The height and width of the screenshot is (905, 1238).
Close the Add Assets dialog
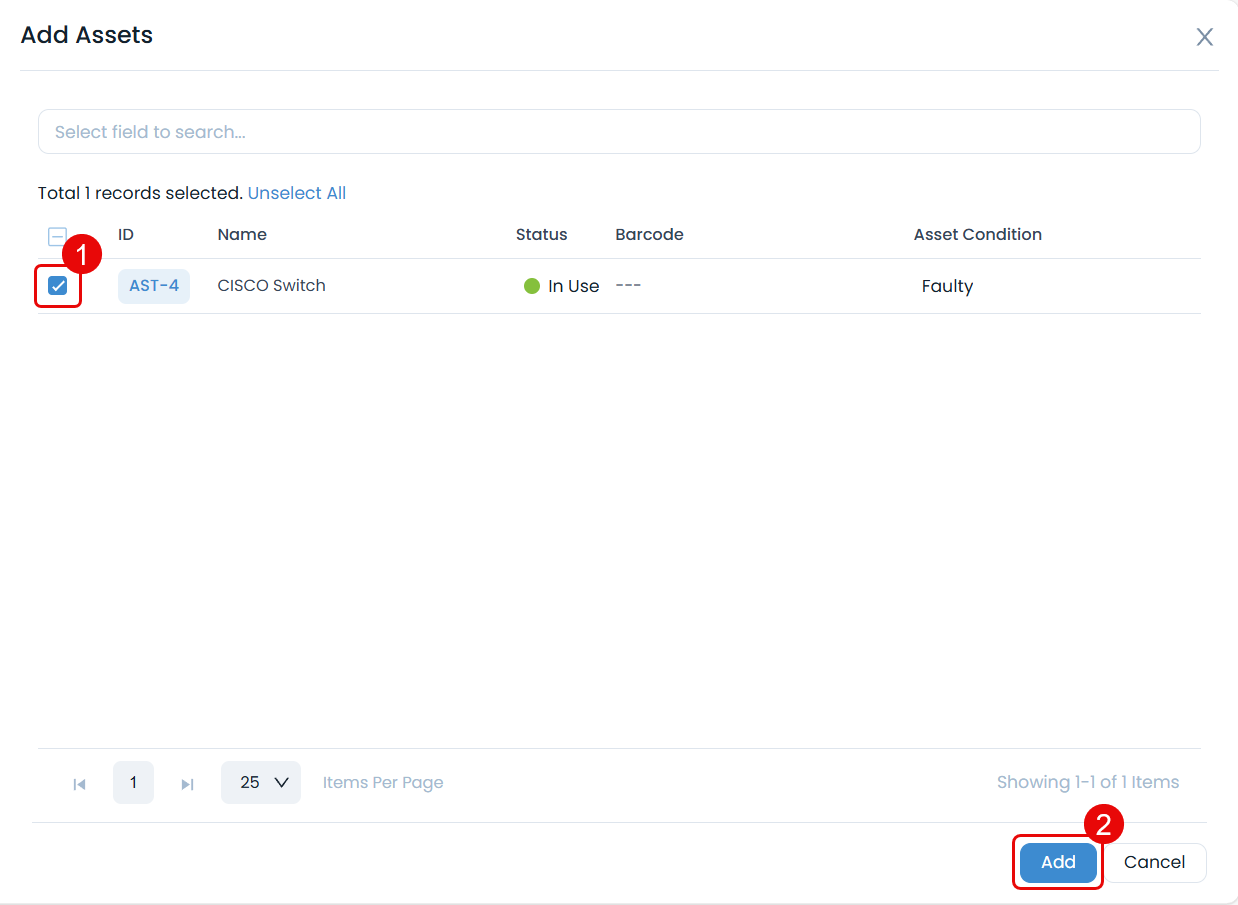click(x=1204, y=37)
